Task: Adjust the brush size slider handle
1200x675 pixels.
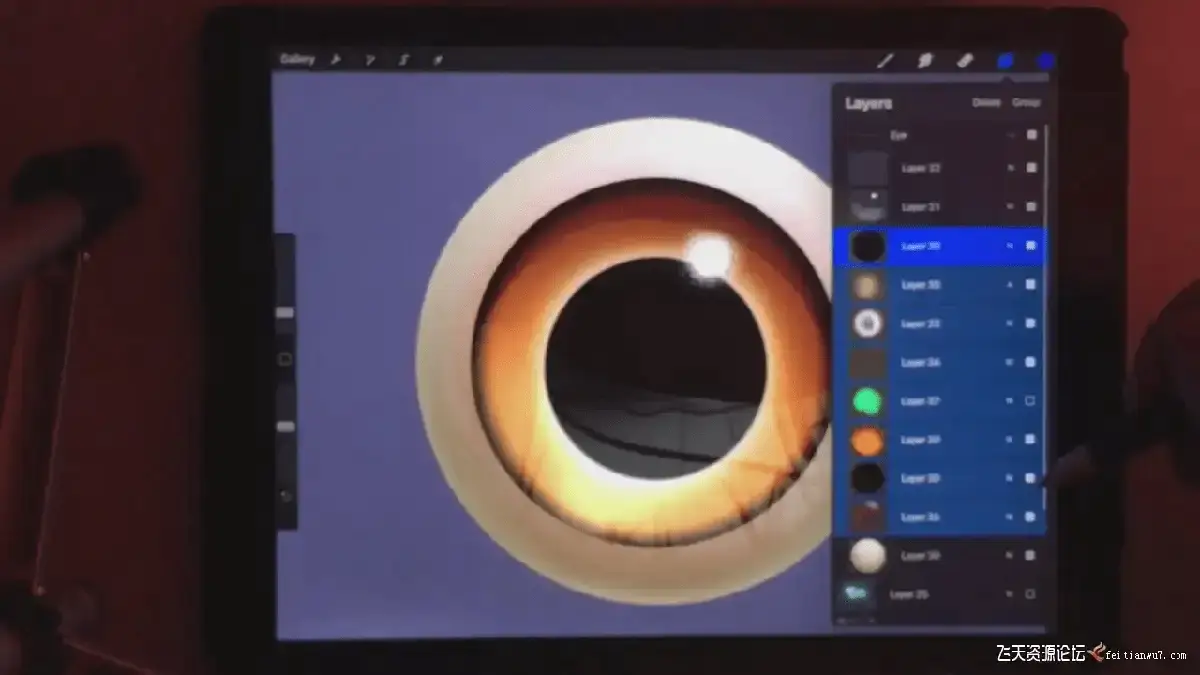Action: coord(285,312)
